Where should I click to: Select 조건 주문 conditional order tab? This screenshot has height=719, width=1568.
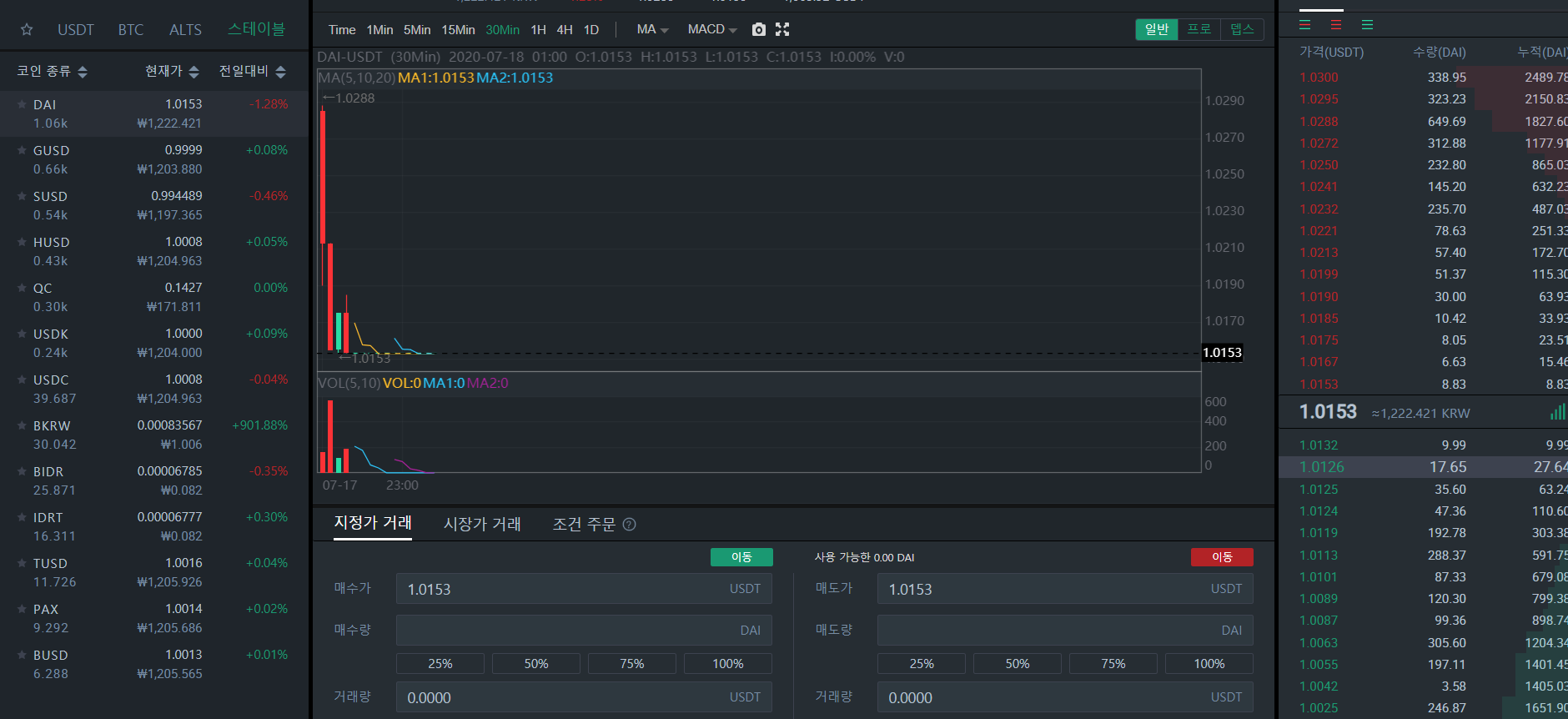pyautogui.click(x=584, y=525)
